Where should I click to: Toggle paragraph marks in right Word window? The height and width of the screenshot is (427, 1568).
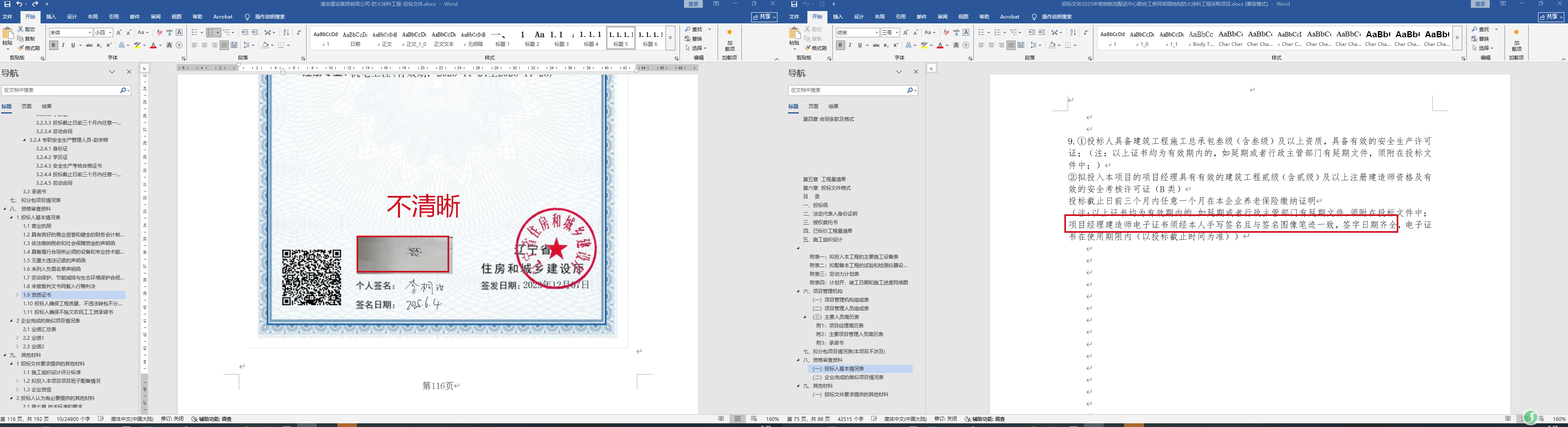[x=1085, y=32]
